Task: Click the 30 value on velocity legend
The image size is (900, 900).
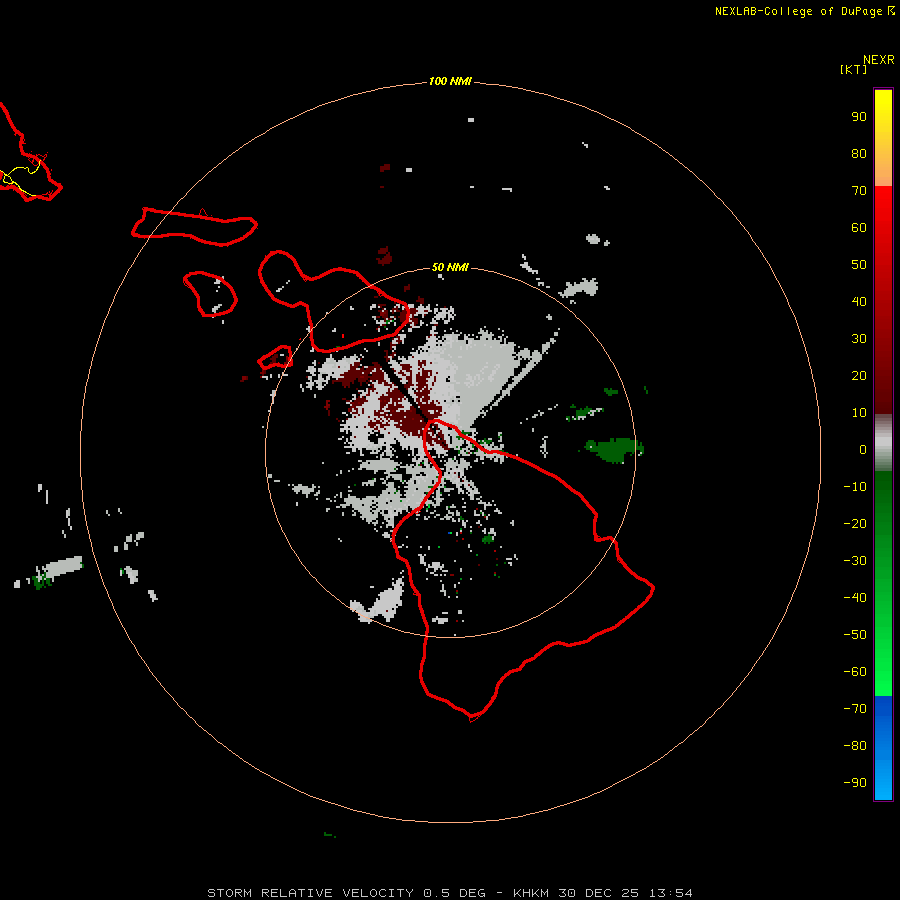Action: (x=859, y=339)
